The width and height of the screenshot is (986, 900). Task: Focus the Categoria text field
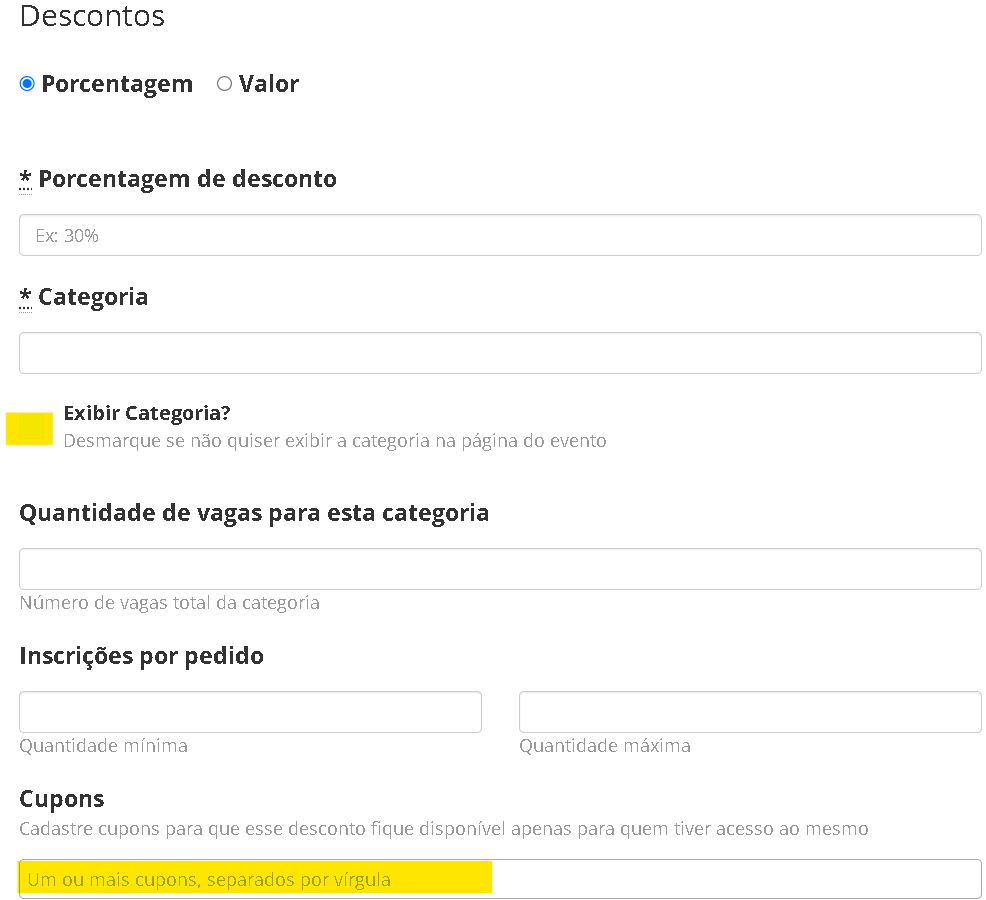(x=500, y=353)
